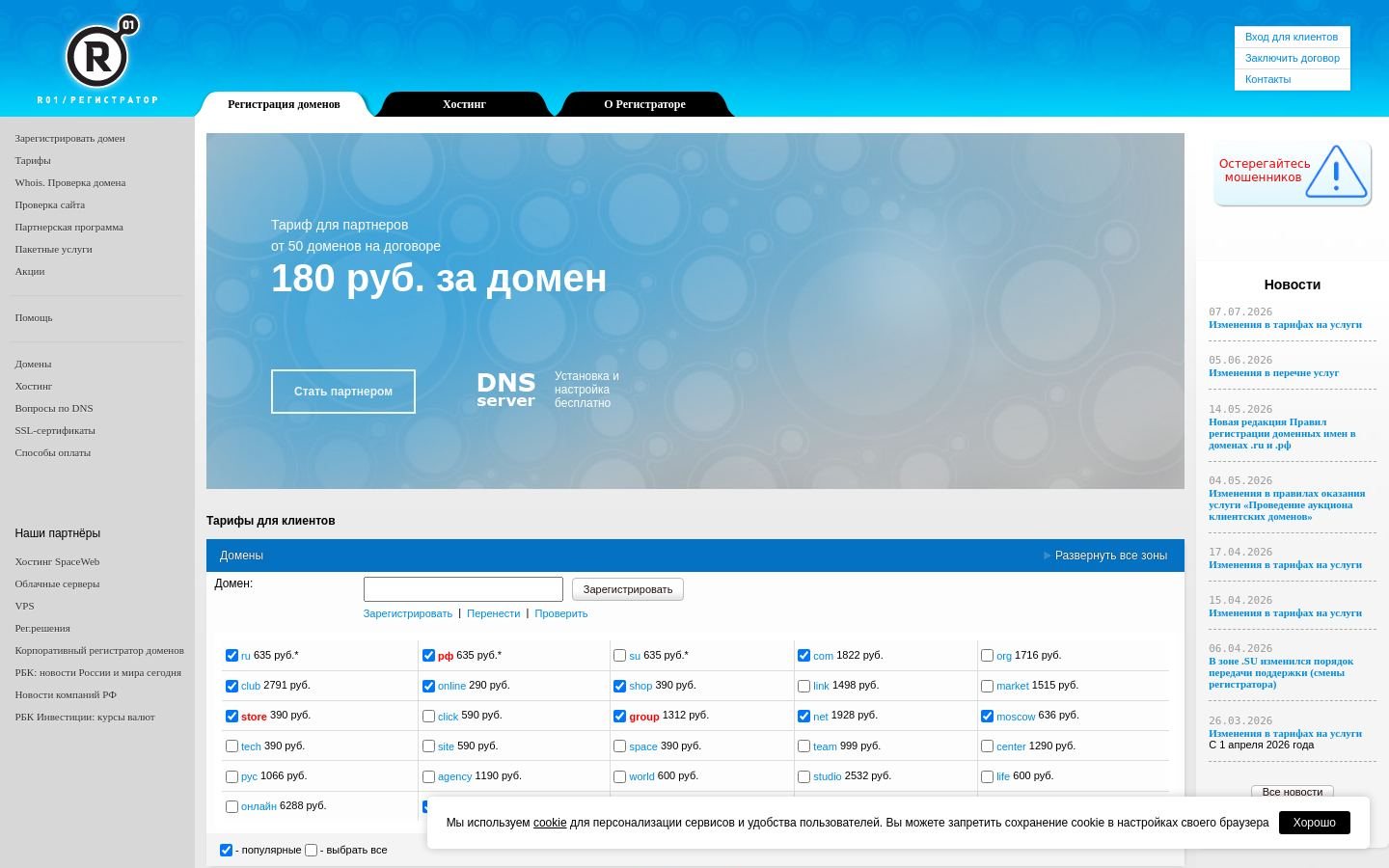The image size is (1389, 868).
Task: Open the fraud warning triangle banner
Action: click(1292, 174)
